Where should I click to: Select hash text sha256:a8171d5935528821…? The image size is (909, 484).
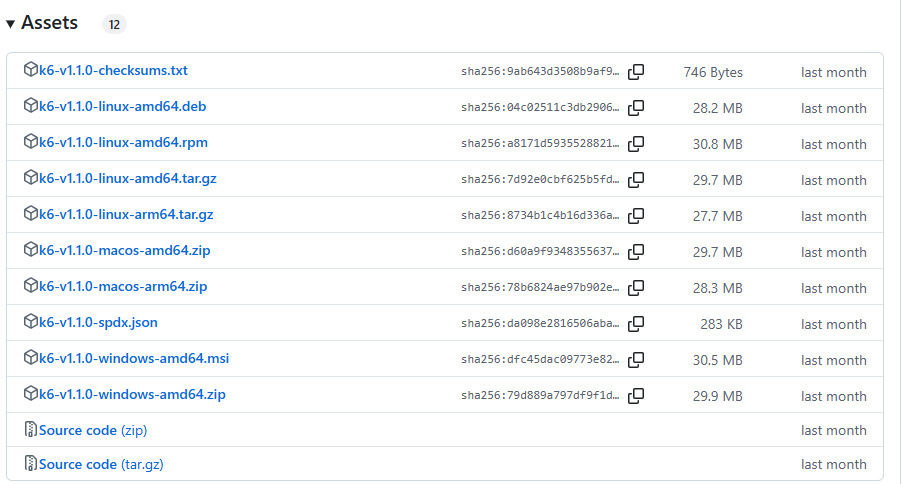(540, 144)
